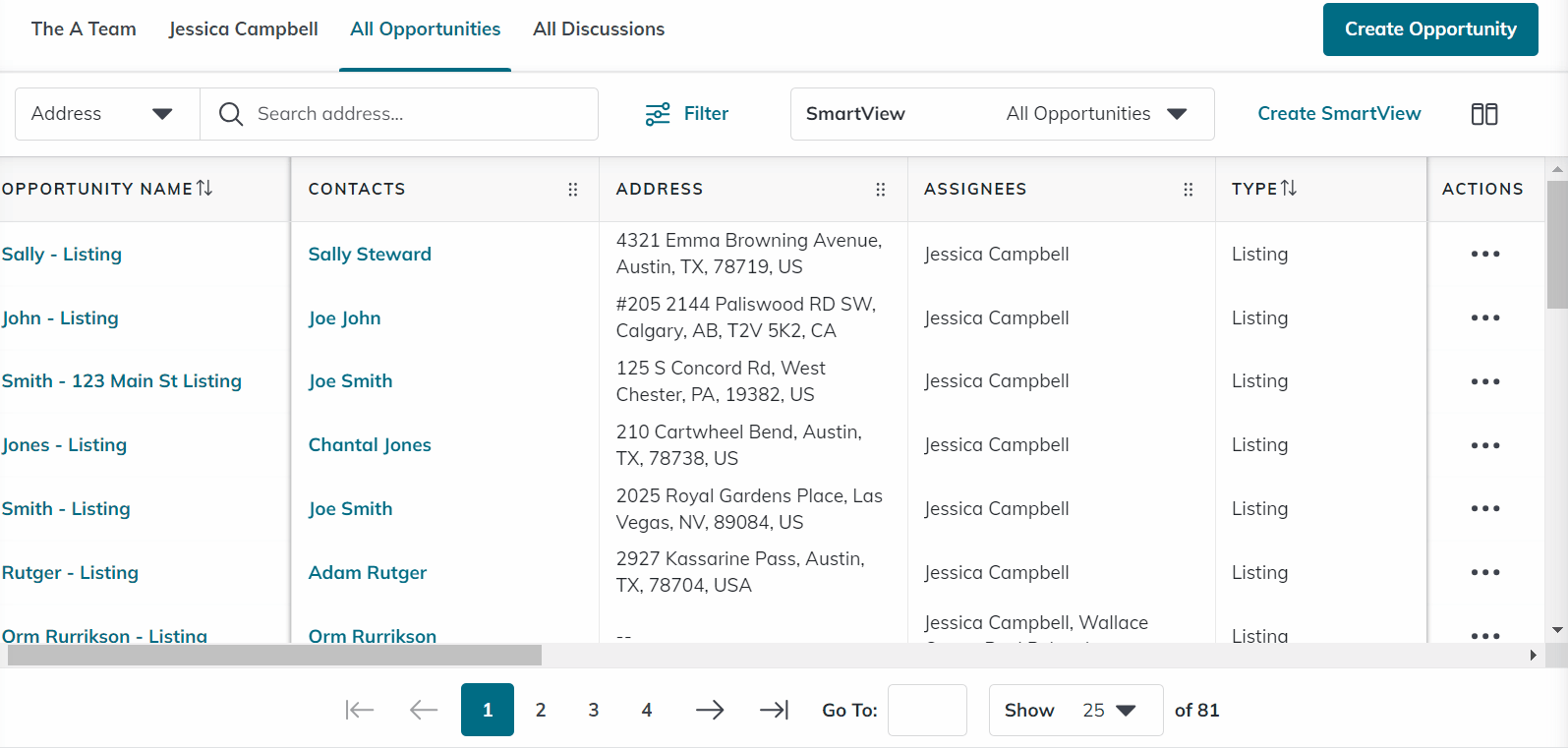Toggle the column layout view icon
Screen dimensions: 1568x748
pyautogui.click(x=1484, y=114)
